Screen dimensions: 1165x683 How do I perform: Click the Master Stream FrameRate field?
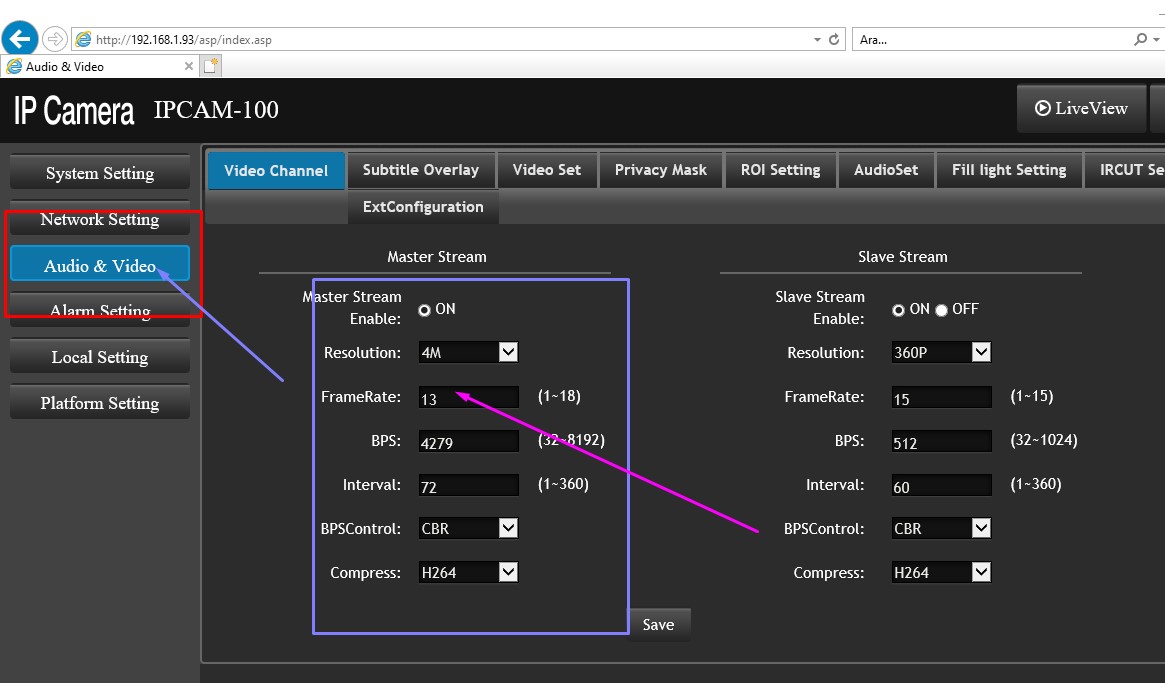(x=468, y=397)
